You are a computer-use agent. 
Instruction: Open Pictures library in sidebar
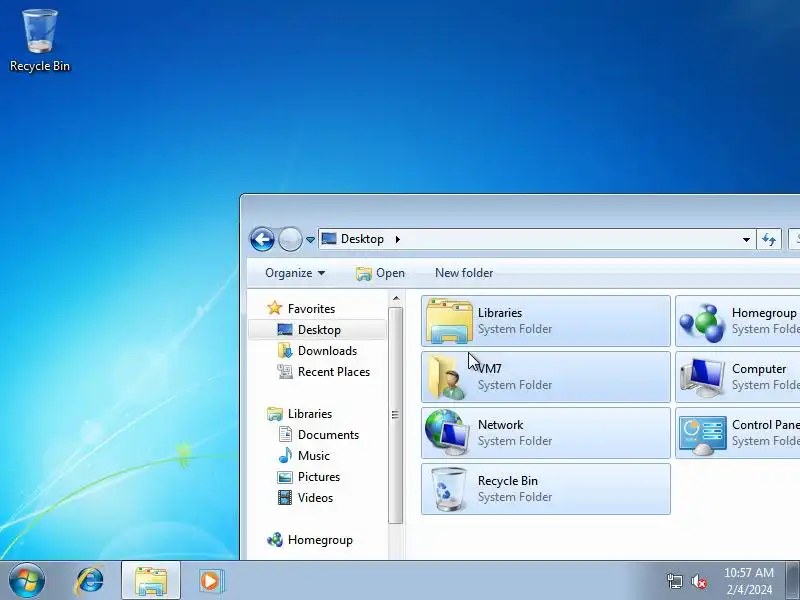pos(317,477)
